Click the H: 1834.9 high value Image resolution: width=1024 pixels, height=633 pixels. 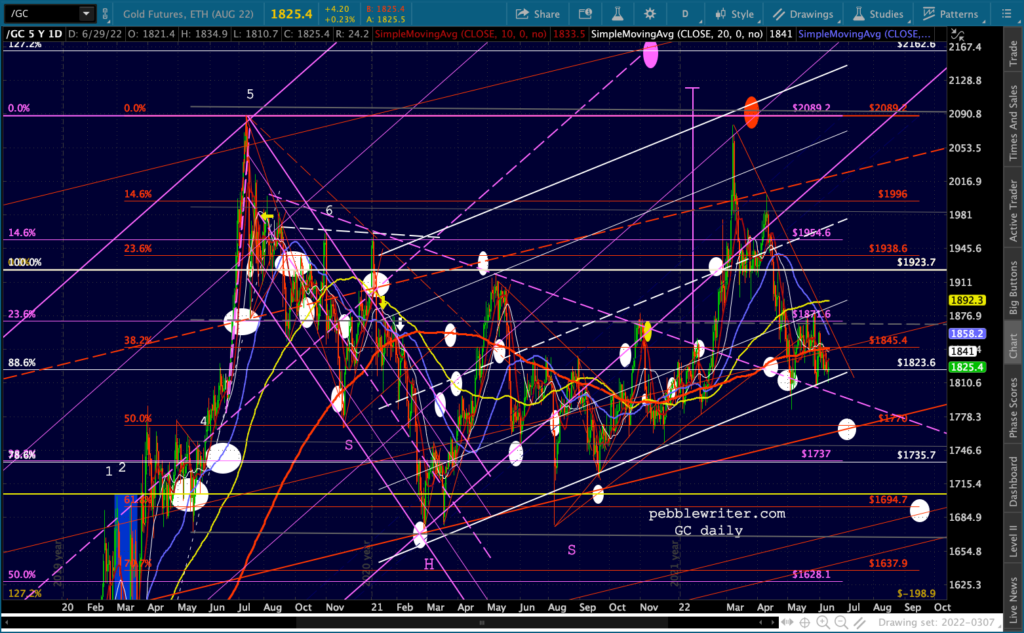pyautogui.click(x=204, y=34)
